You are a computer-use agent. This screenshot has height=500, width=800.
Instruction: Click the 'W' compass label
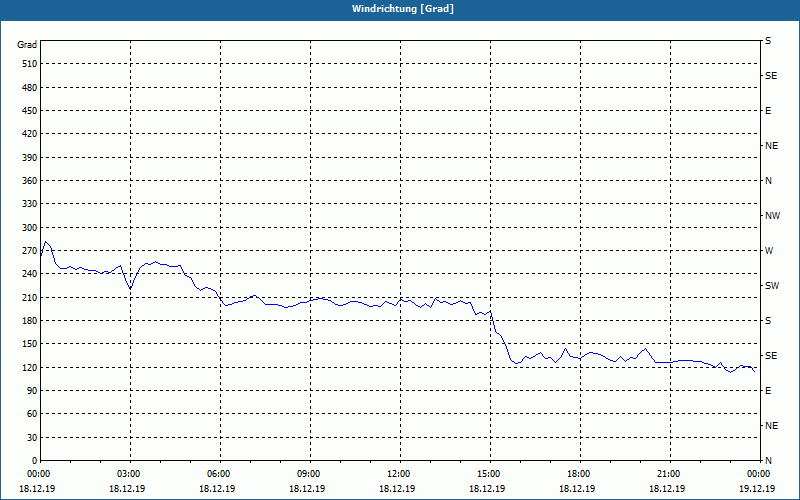click(769, 251)
